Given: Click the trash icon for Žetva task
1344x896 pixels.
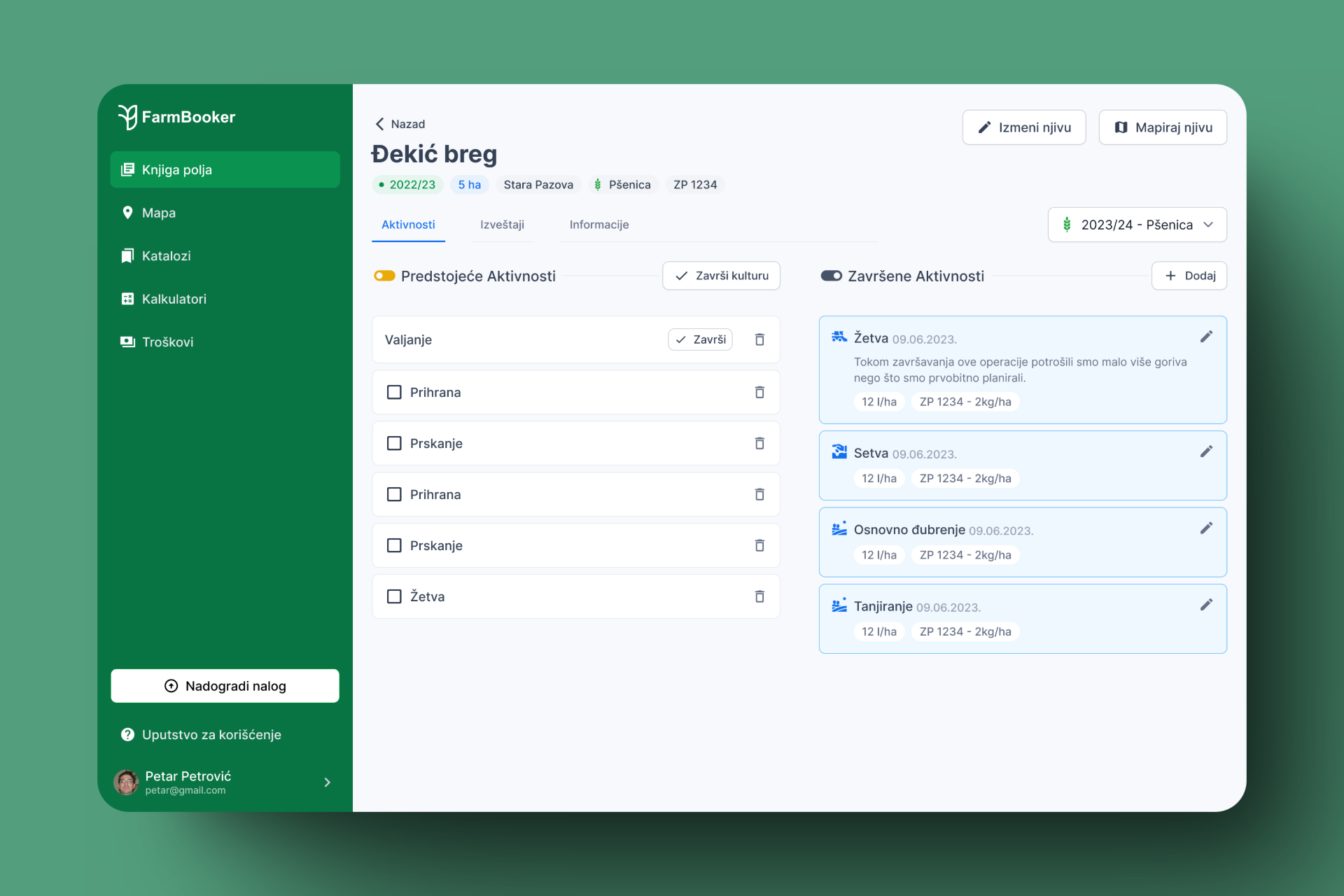Looking at the screenshot, I should (x=759, y=596).
